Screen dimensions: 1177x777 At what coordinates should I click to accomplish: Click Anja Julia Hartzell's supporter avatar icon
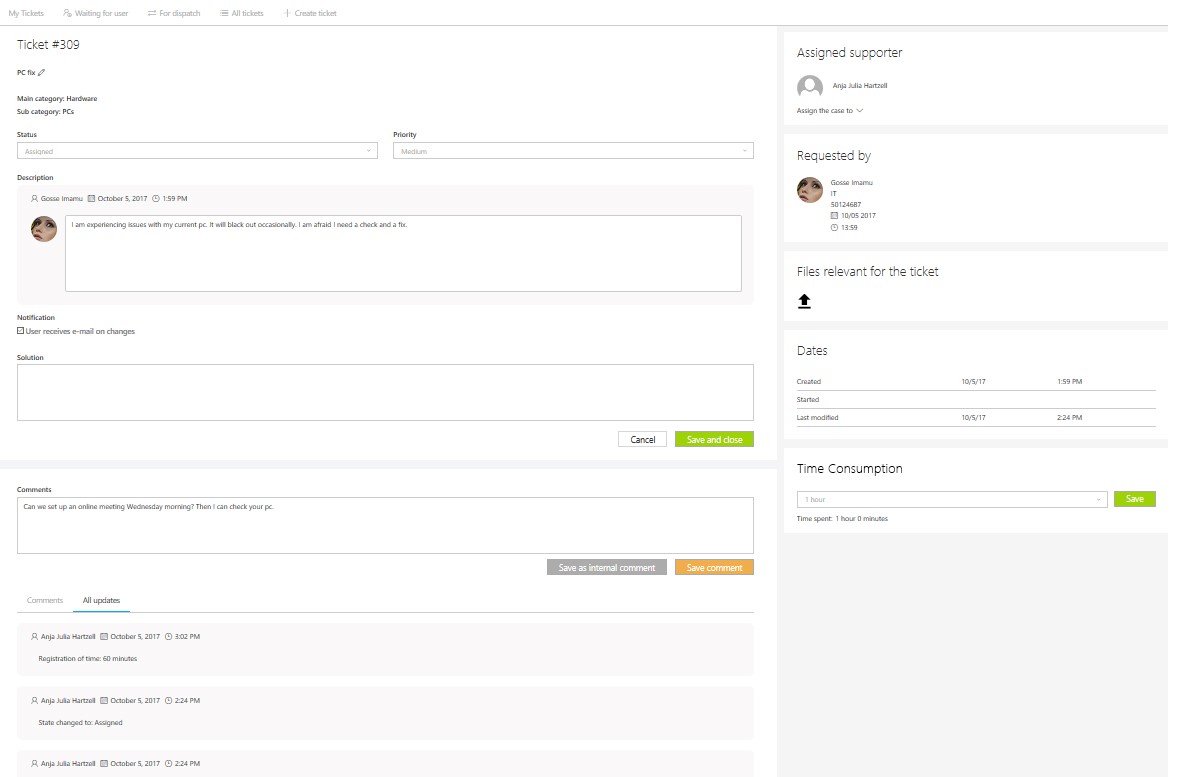tap(810, 87)
